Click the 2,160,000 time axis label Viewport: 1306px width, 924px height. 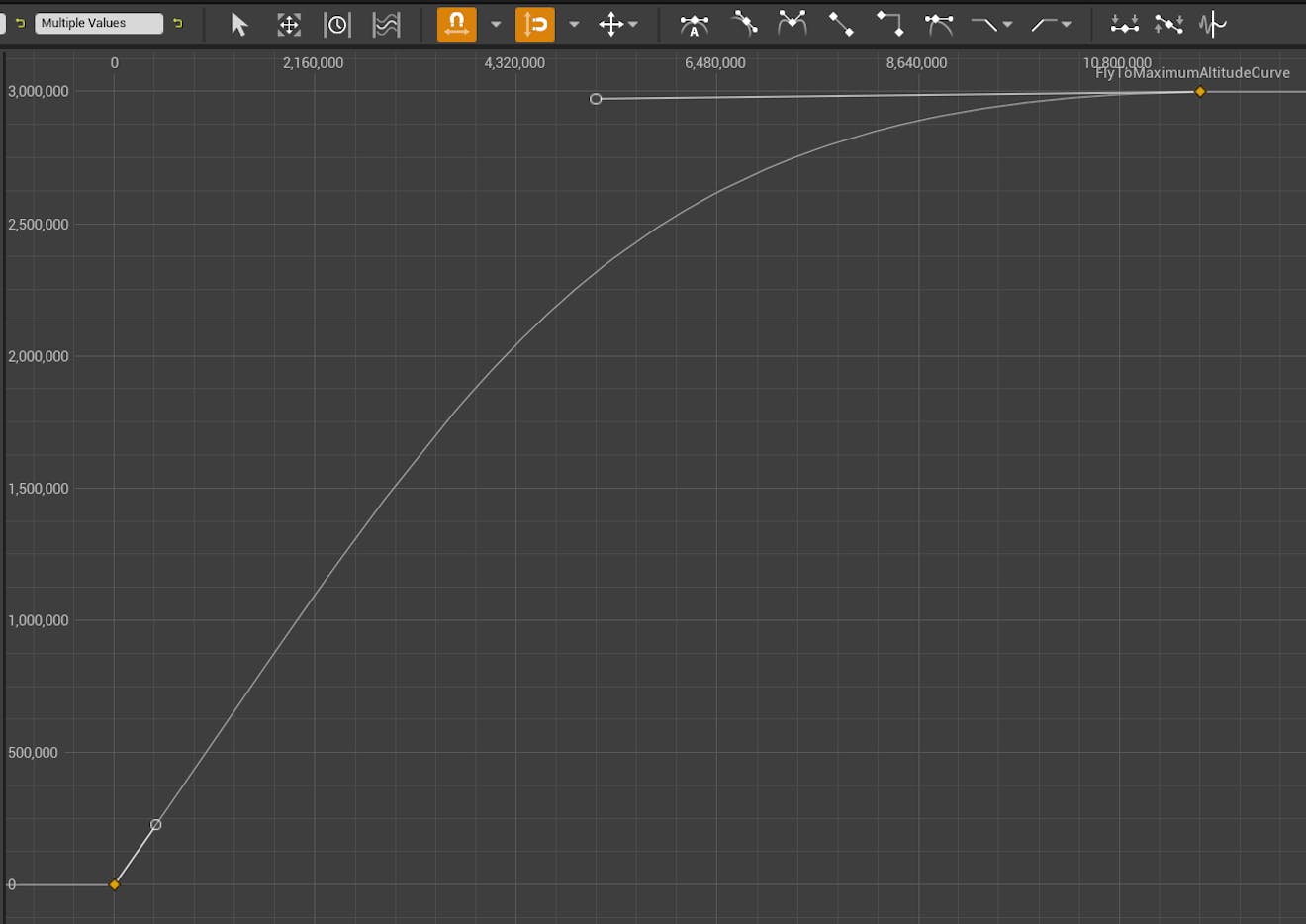click(x=313, y=63)
